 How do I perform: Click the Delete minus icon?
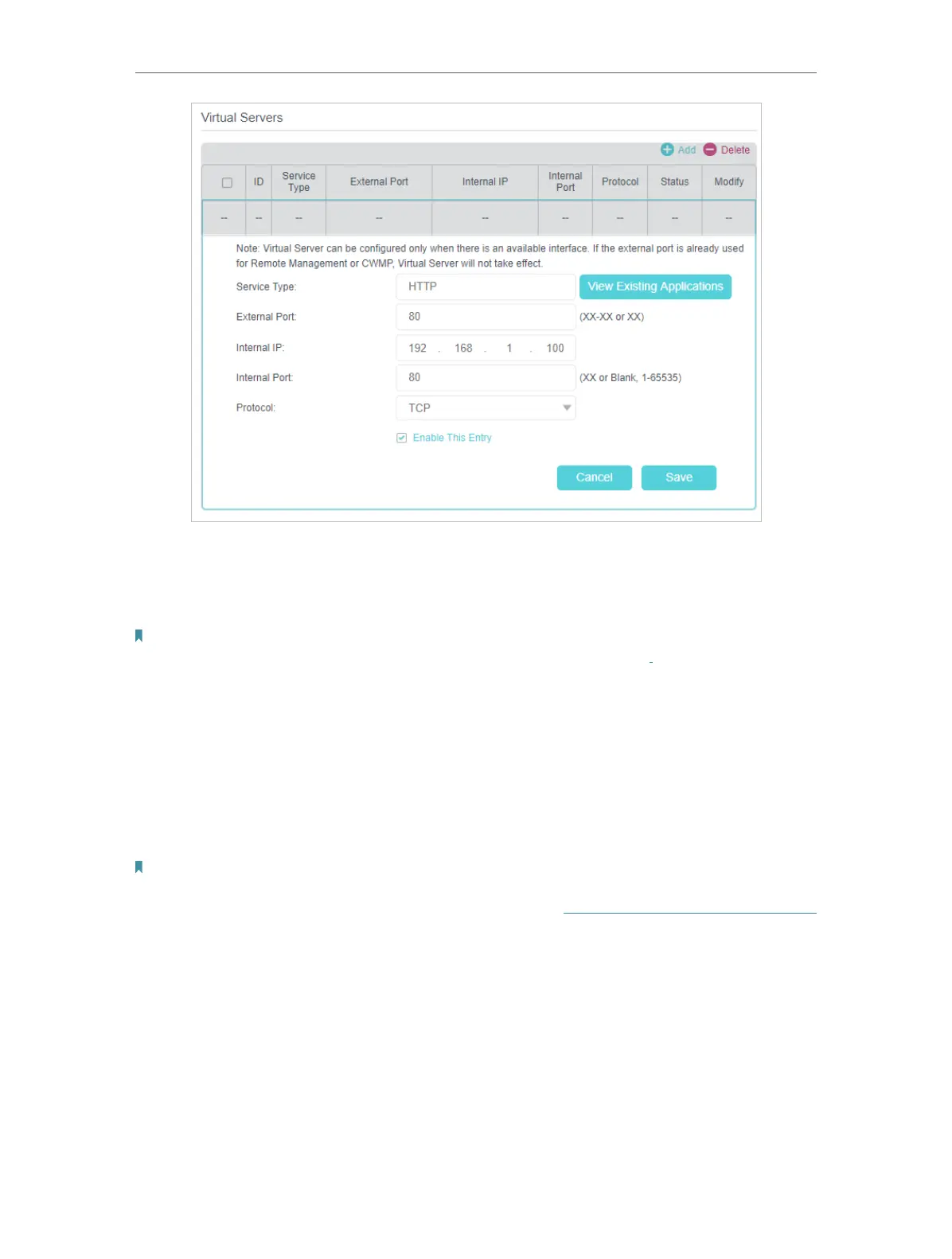click(x=710, y=150)
